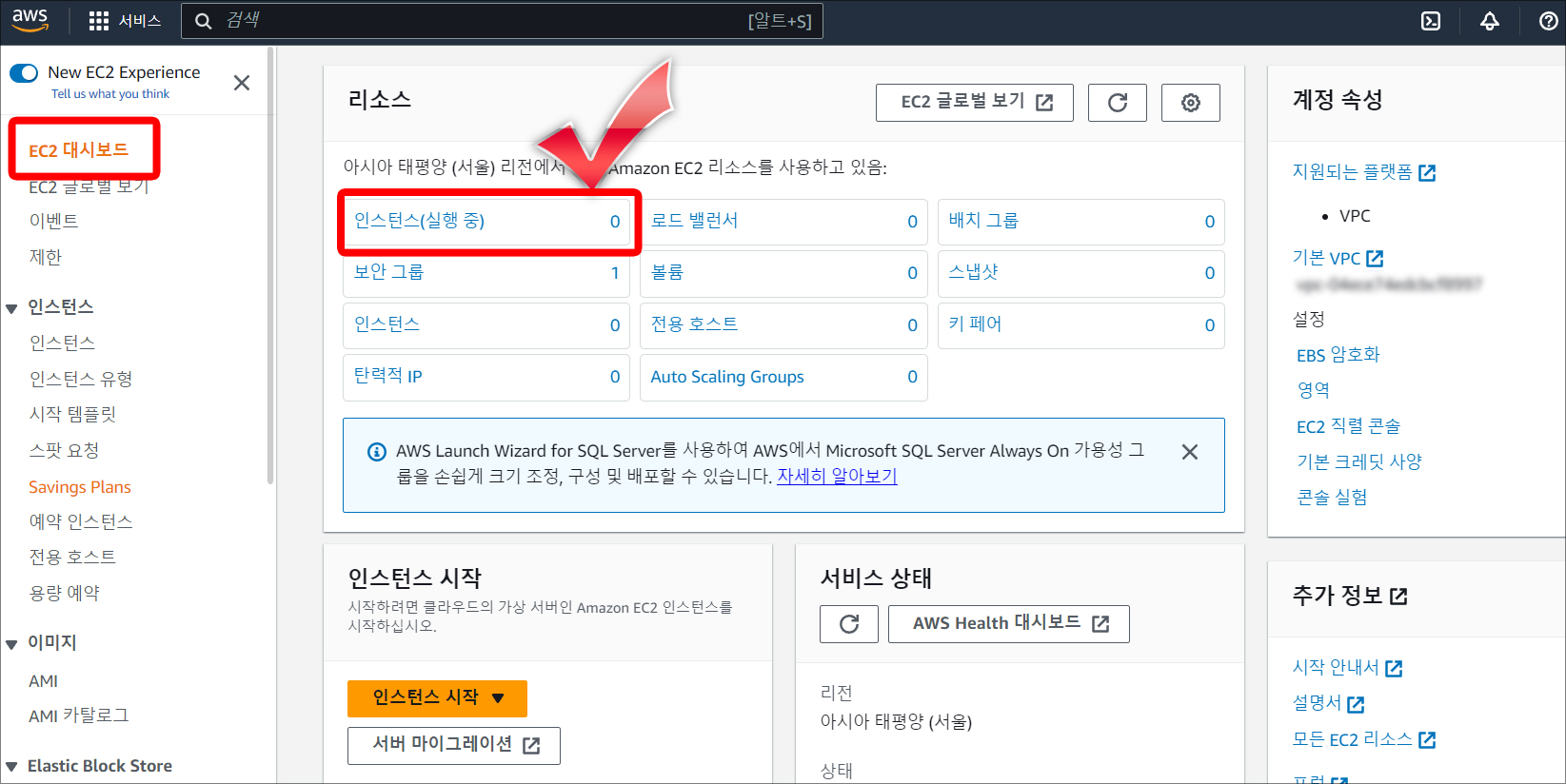Open 설명서 link
1566x784 pixels.
(1328, 704)
